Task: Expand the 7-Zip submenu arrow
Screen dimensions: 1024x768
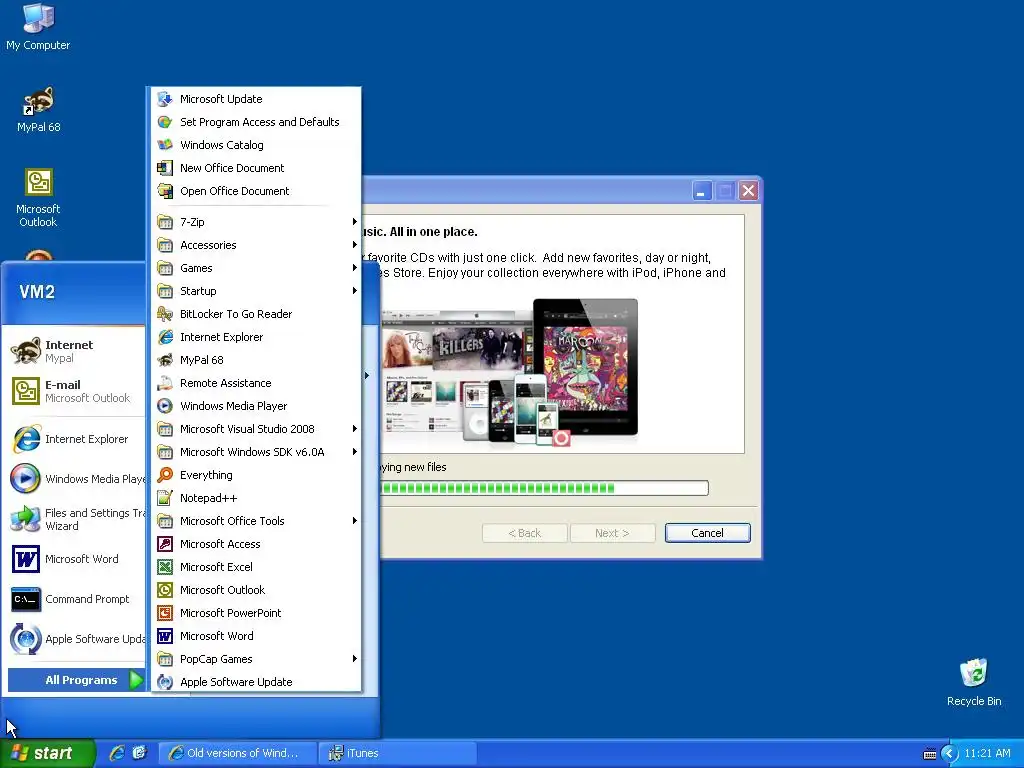Action: click(x=355, y=222)
